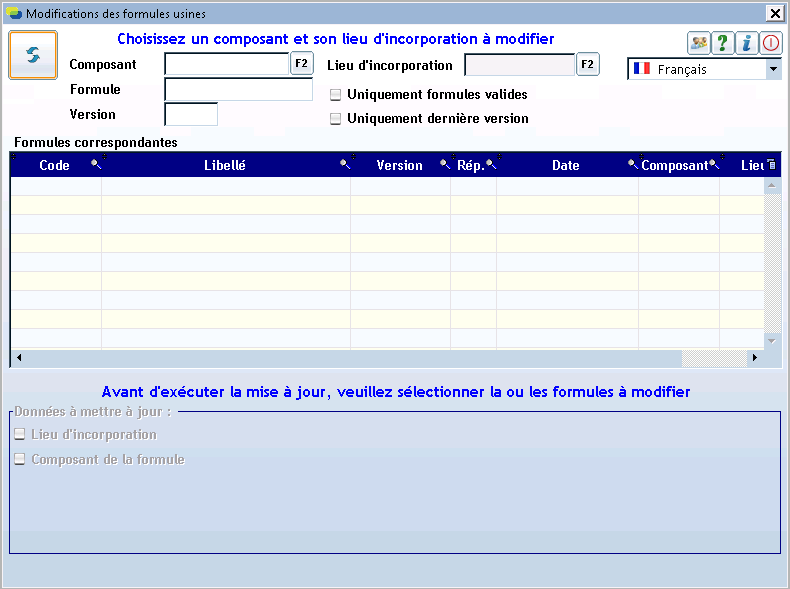Open the table menu icon in header corner
The image size is (790, 589).
coord(771,164)
